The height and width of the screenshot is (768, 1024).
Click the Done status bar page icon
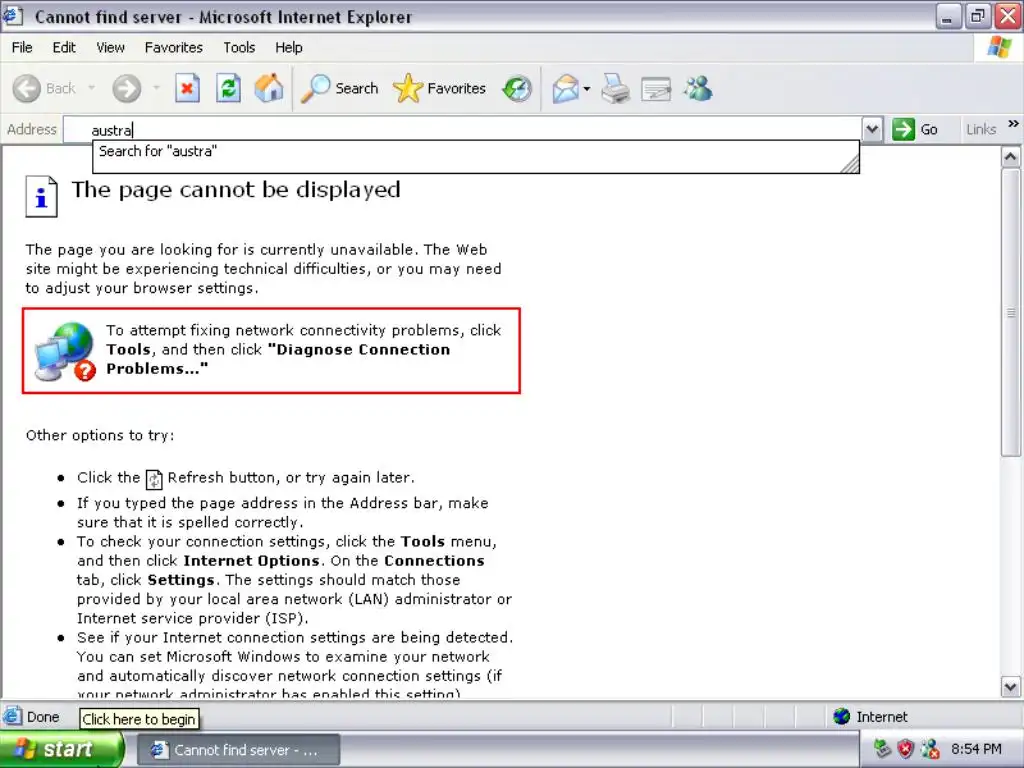click(12, 717)
